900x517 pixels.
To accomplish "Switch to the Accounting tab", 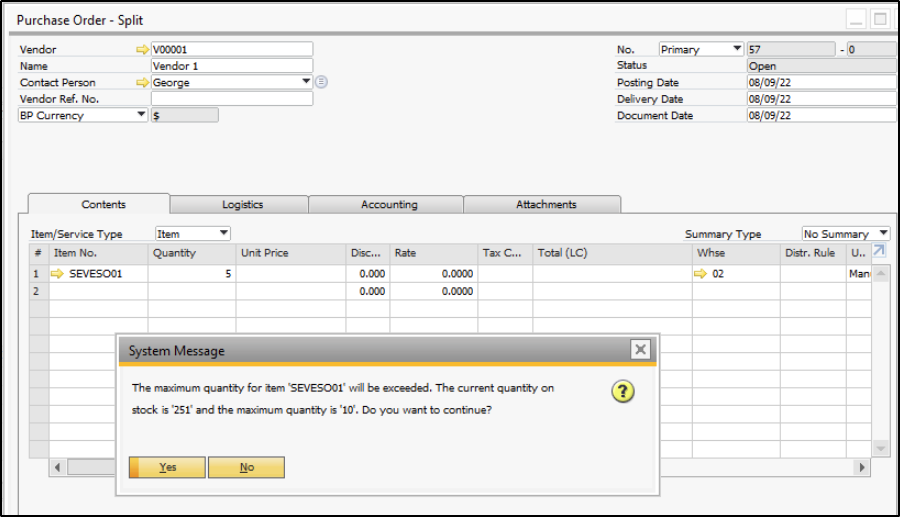I will [389, 204].
